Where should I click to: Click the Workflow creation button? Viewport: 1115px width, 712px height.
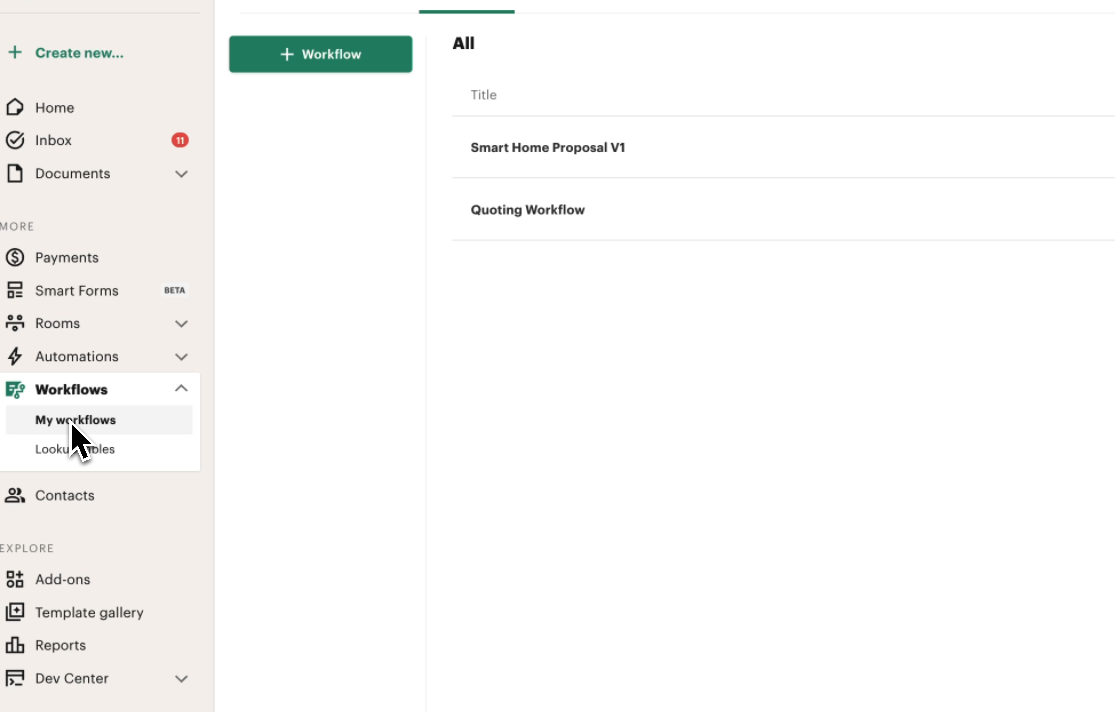(320, 54)
